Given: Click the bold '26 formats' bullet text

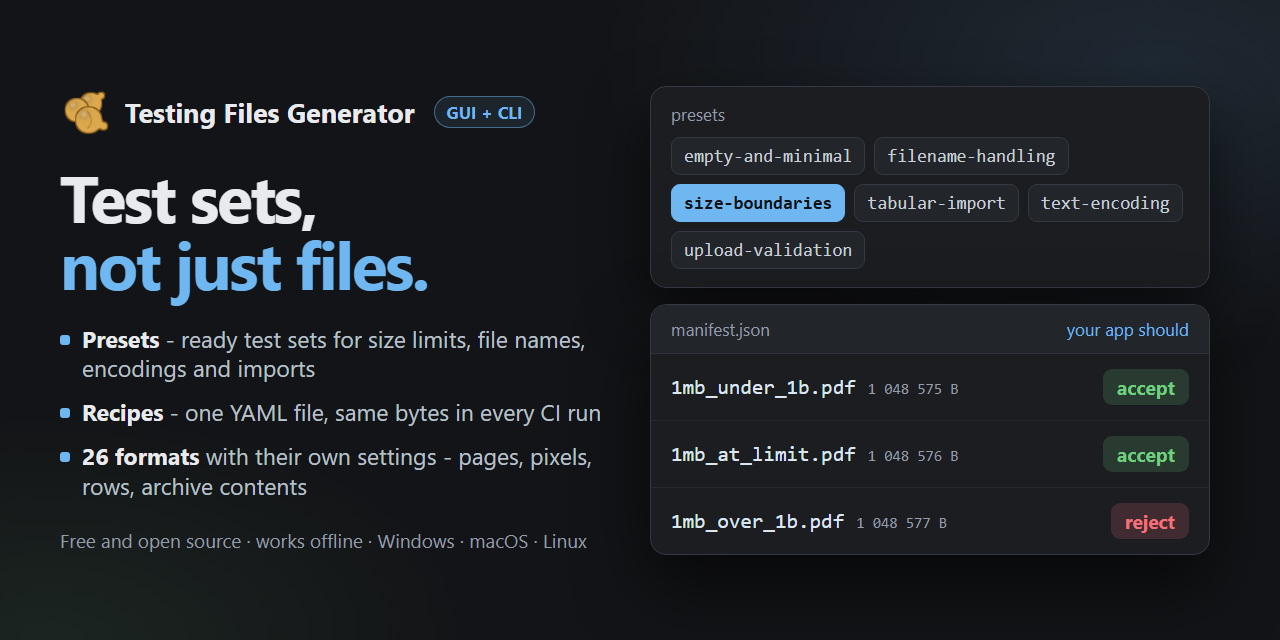Looking at the screenshot, I should coord(141,458).
